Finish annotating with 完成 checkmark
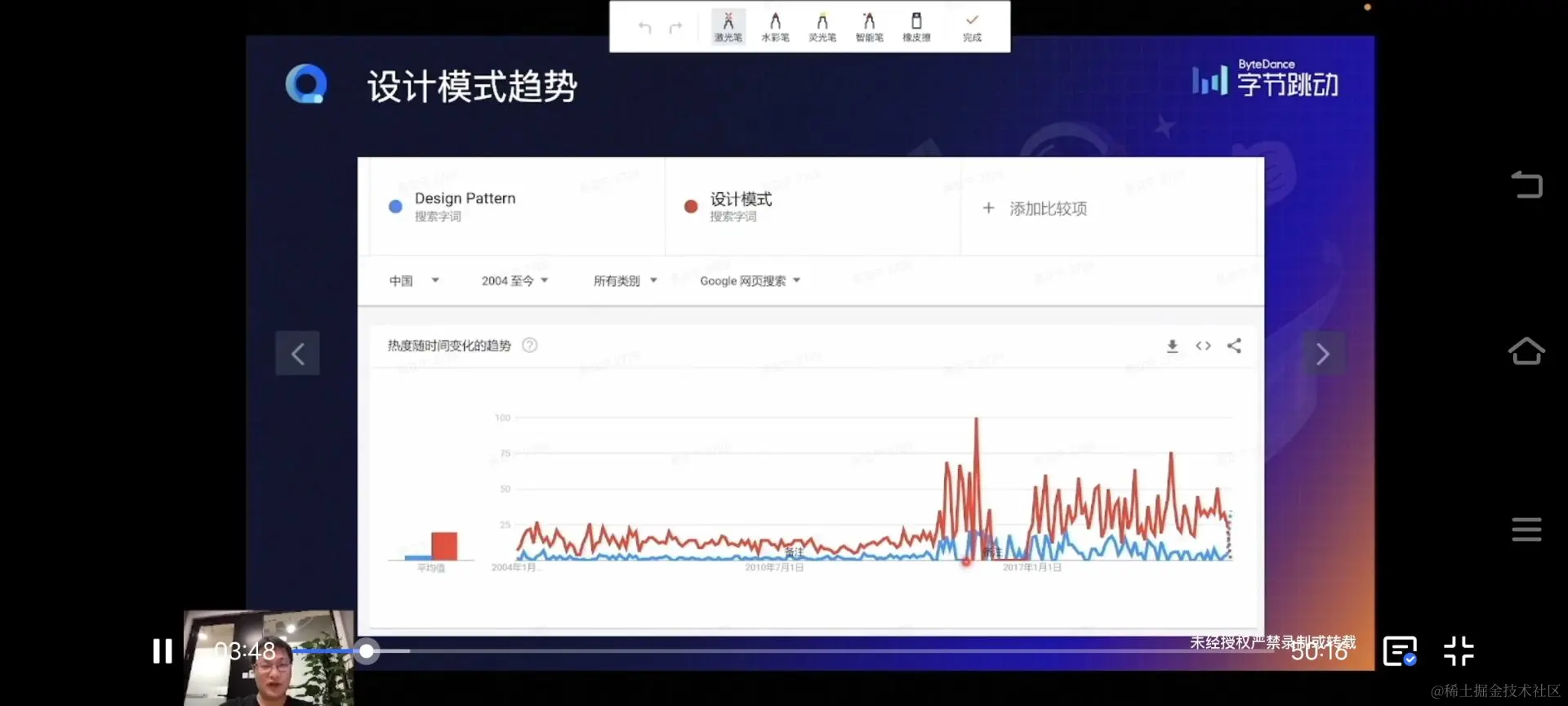Screen dimensions: 1568x706 pyautogui.click(x=972, y=27)
